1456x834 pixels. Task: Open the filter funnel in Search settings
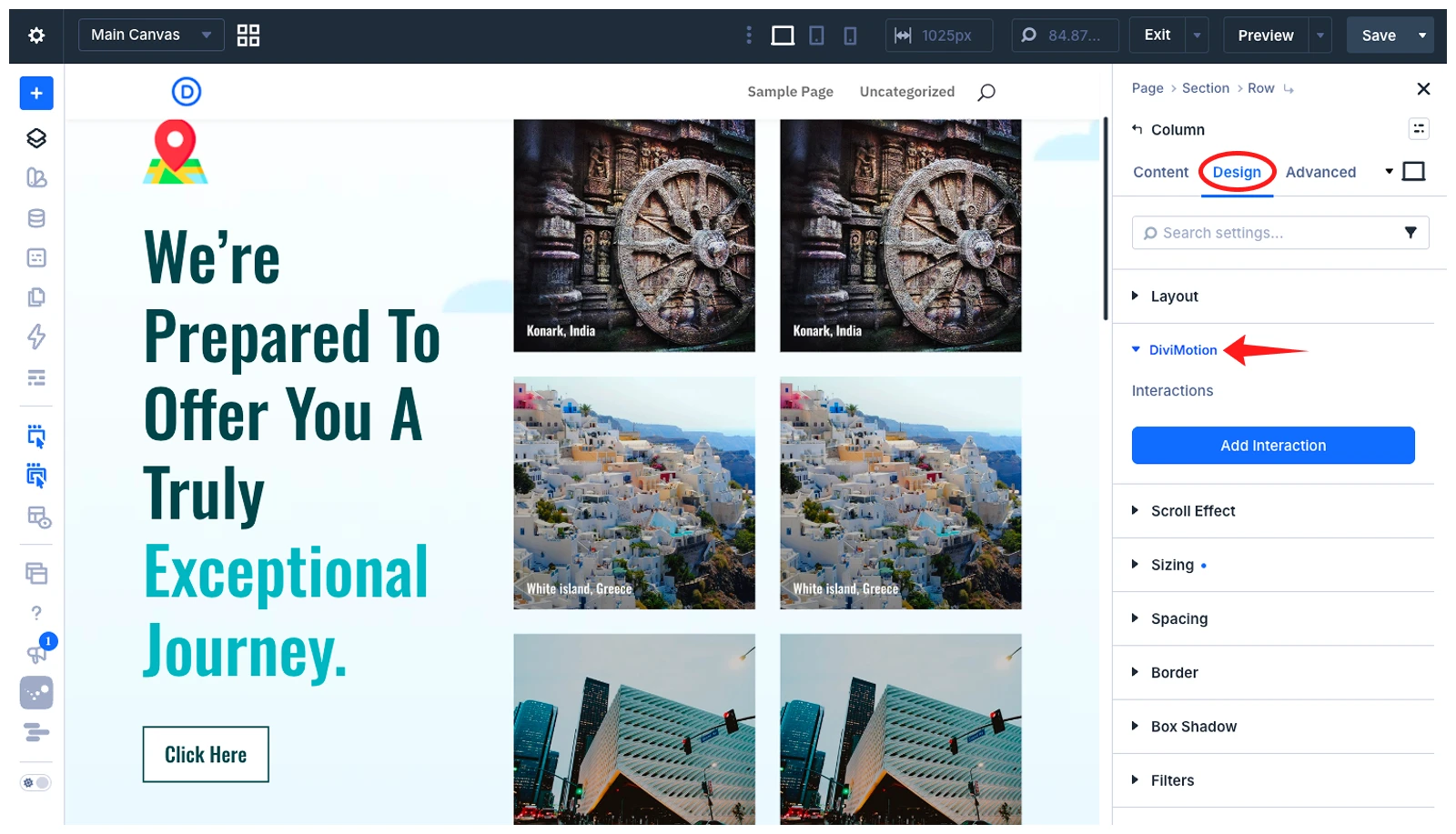tap(1410, 233)
